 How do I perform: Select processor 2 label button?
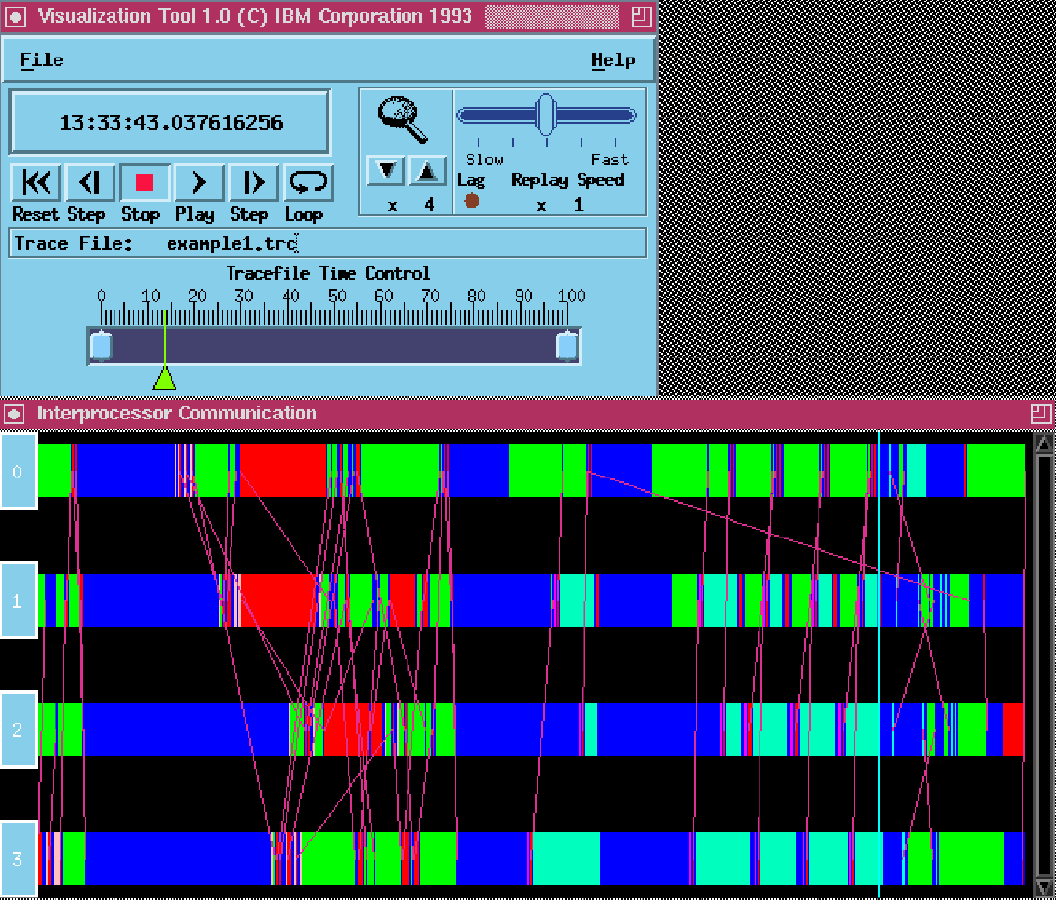pyautogui.click(x=18, y=730)
